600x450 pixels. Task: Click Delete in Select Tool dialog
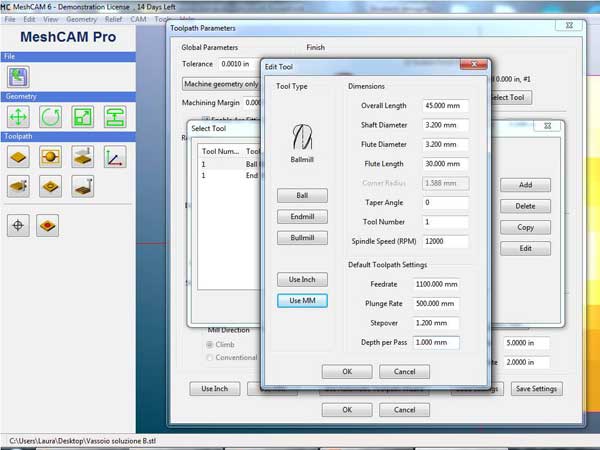(x=525, y=206)
